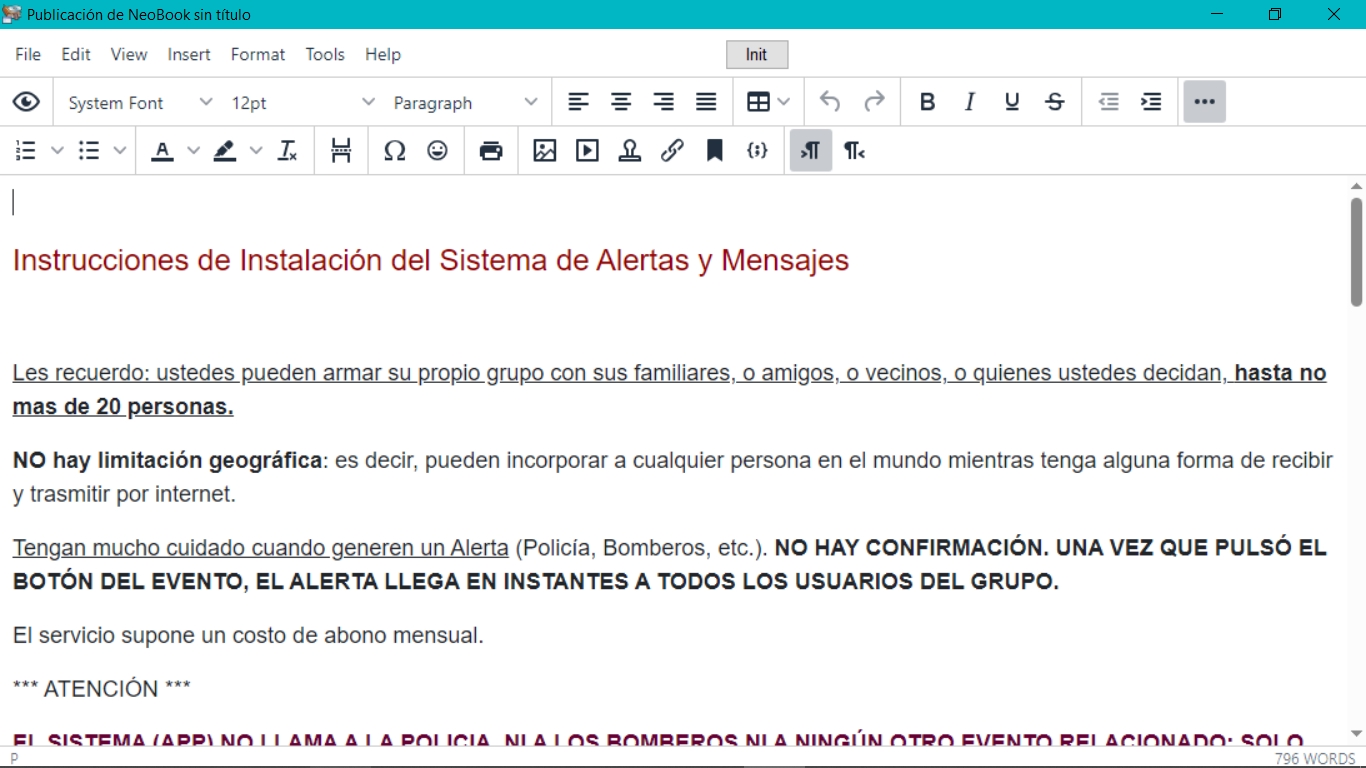
Task: Apply bullet list formatting
Action: [89, 151]
